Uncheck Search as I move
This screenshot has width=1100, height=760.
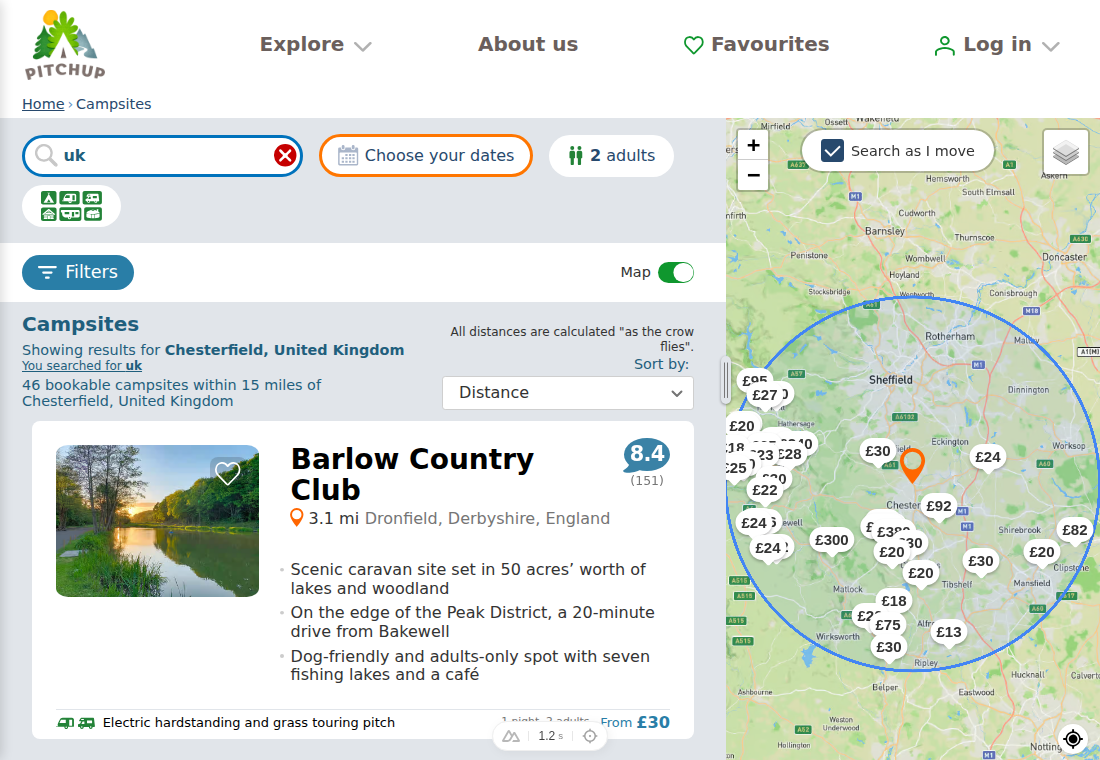pos(832,151)
